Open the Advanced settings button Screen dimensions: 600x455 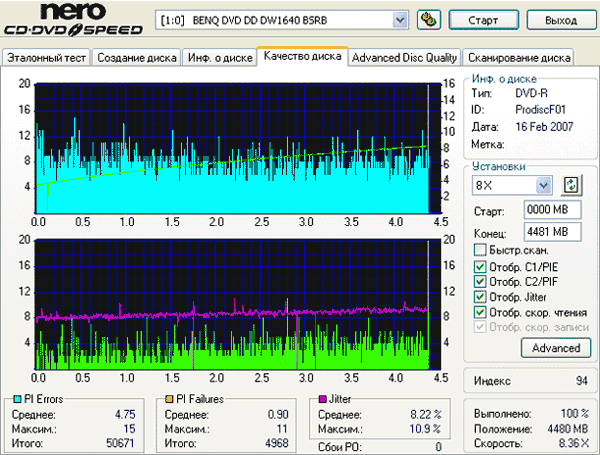pos(555,348)
